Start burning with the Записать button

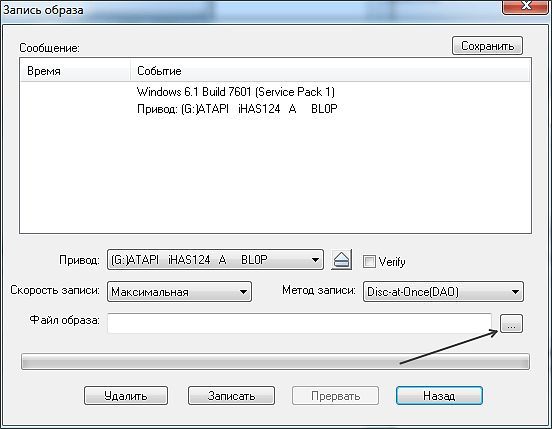tap(231, 396)
